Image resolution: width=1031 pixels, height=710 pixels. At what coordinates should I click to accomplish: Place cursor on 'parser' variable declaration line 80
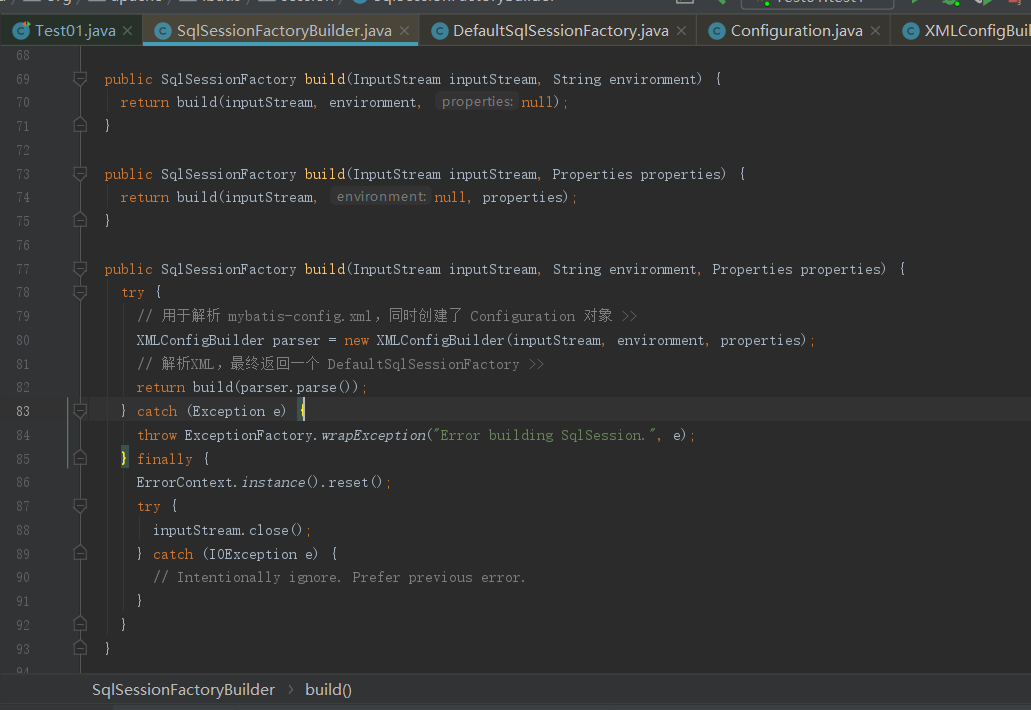(x=296, y=341)
